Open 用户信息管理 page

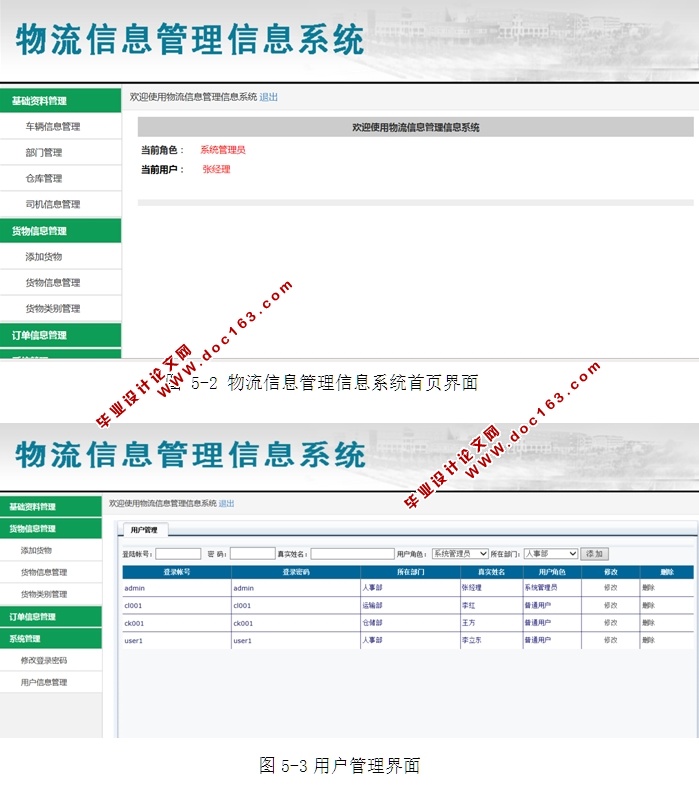point(44,682)
